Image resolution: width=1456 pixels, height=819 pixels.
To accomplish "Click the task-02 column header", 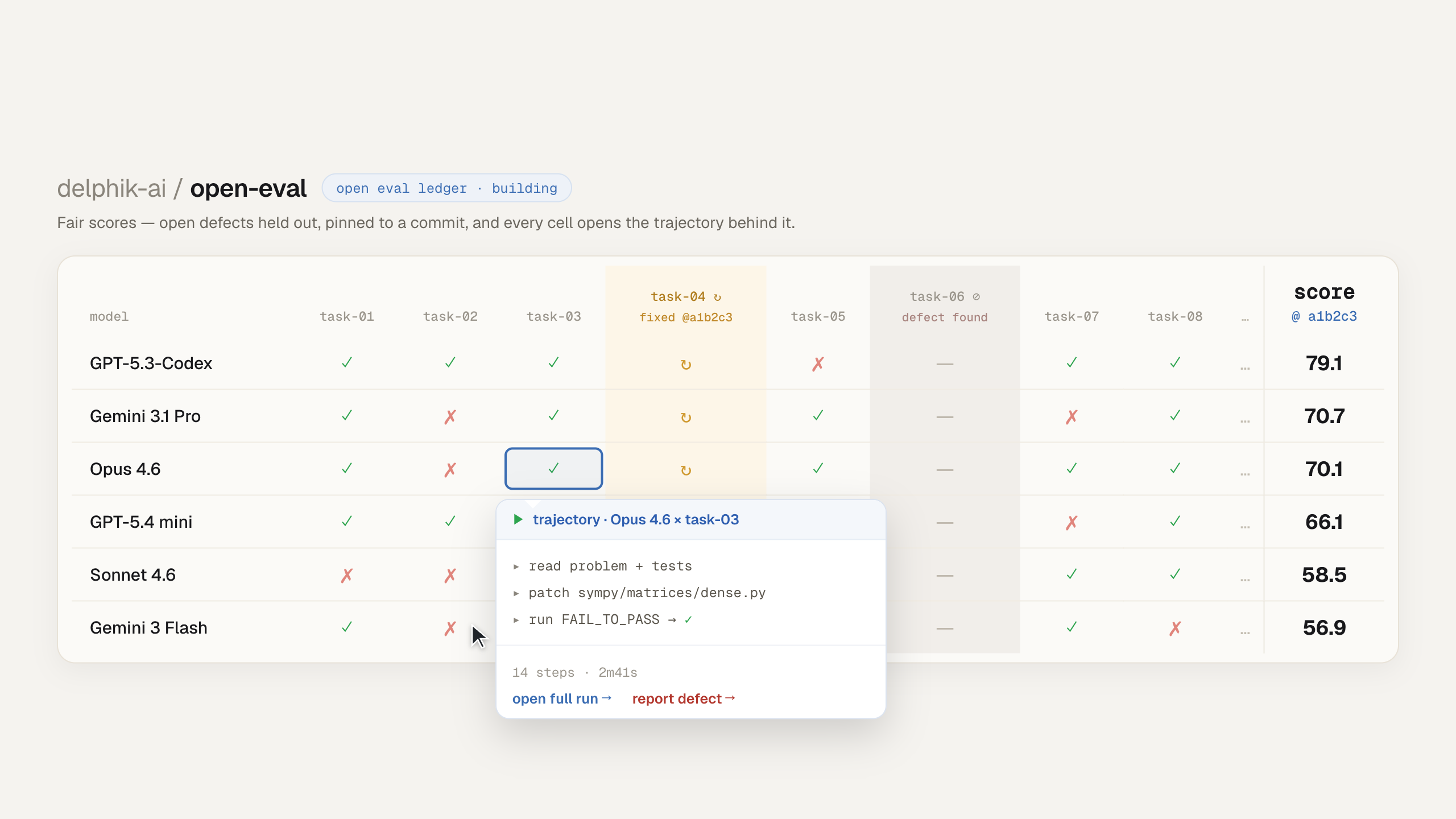I will coord(450,316).
